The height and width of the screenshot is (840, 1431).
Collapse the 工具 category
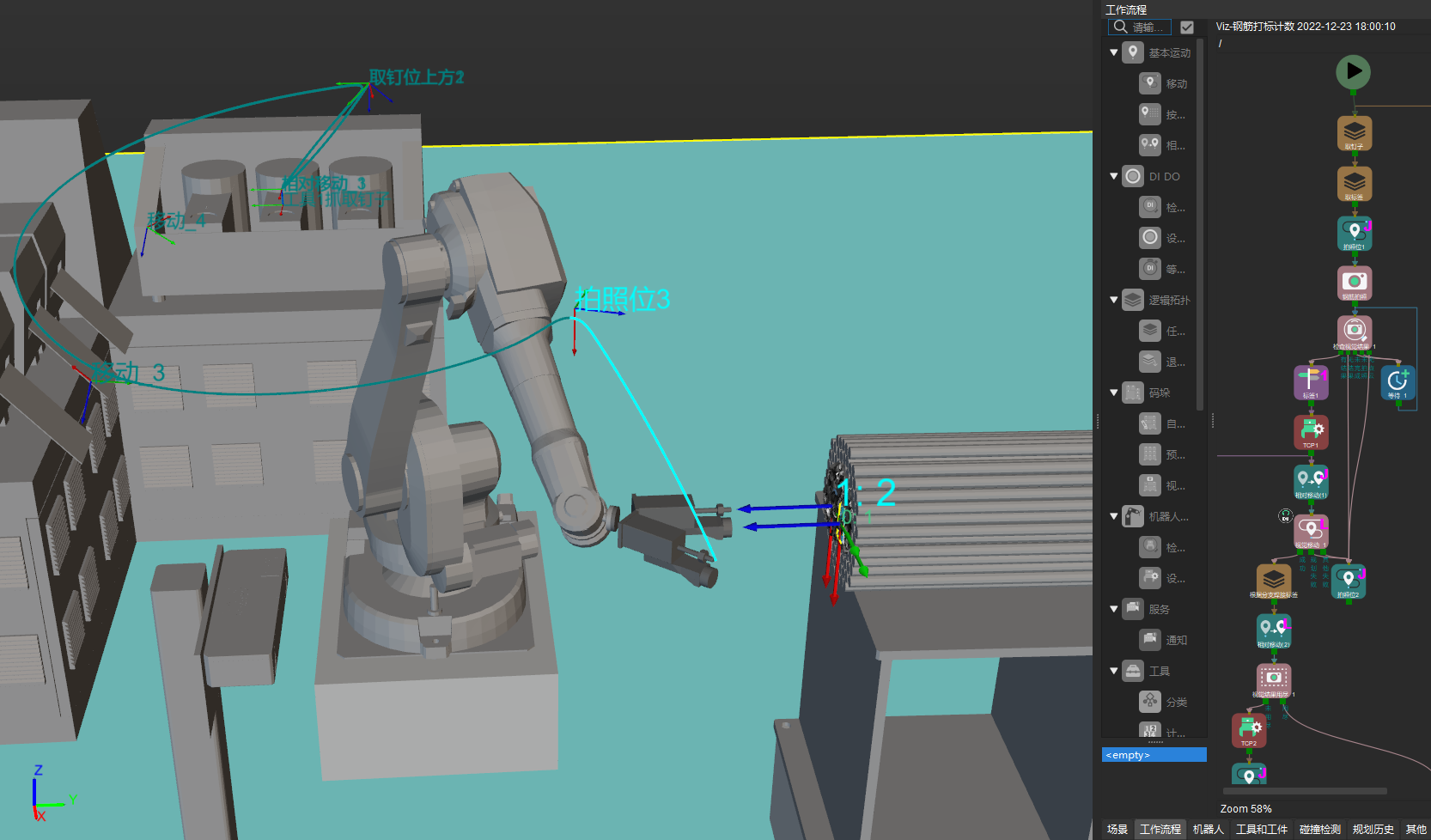(x=1114, y=671)
